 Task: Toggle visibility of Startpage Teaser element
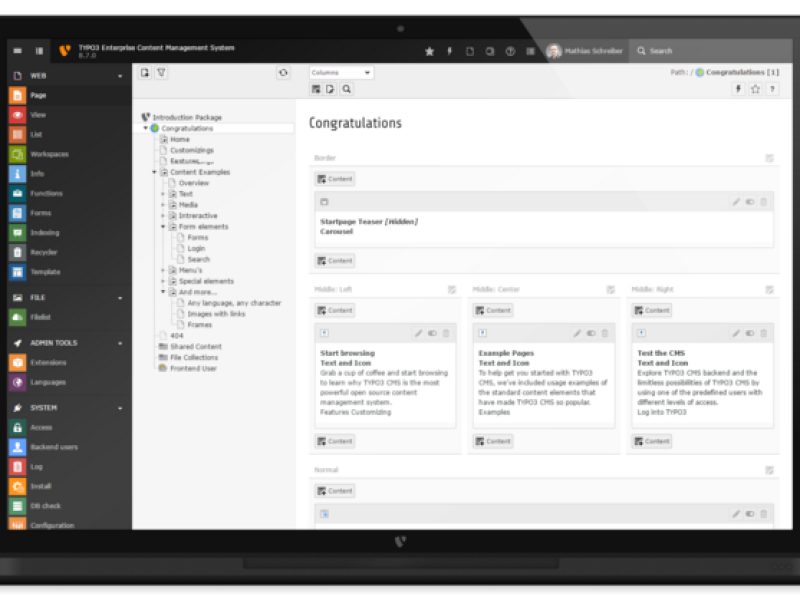click(x=749, y=202)
